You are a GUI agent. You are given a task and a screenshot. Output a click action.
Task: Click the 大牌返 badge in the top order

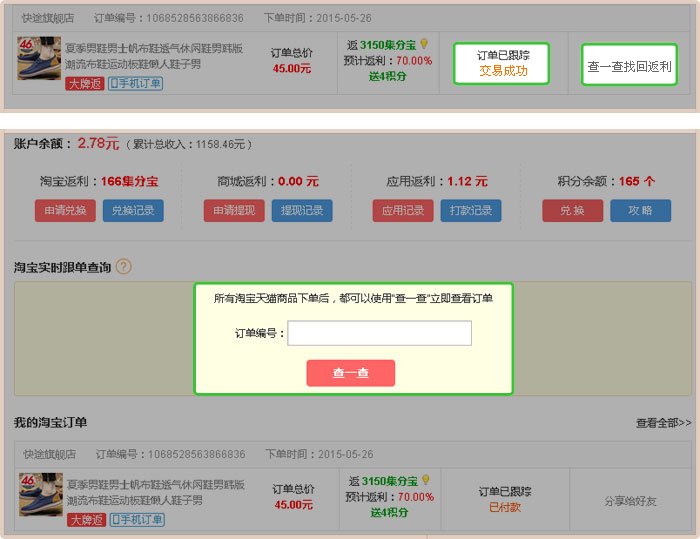coord(85,83)
